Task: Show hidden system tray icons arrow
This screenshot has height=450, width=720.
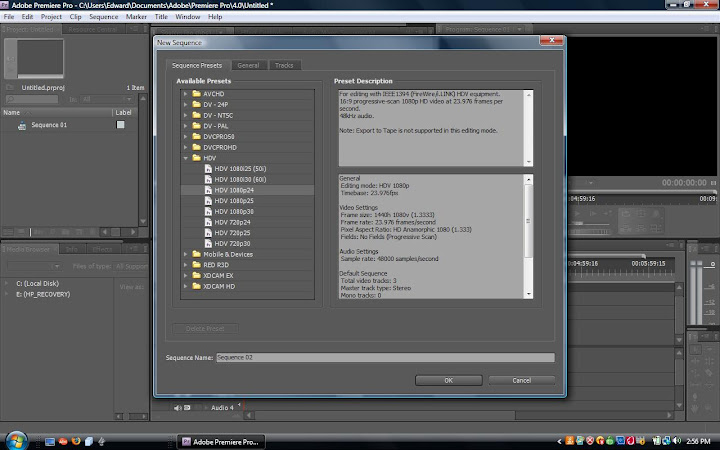Action: point(559,442)
